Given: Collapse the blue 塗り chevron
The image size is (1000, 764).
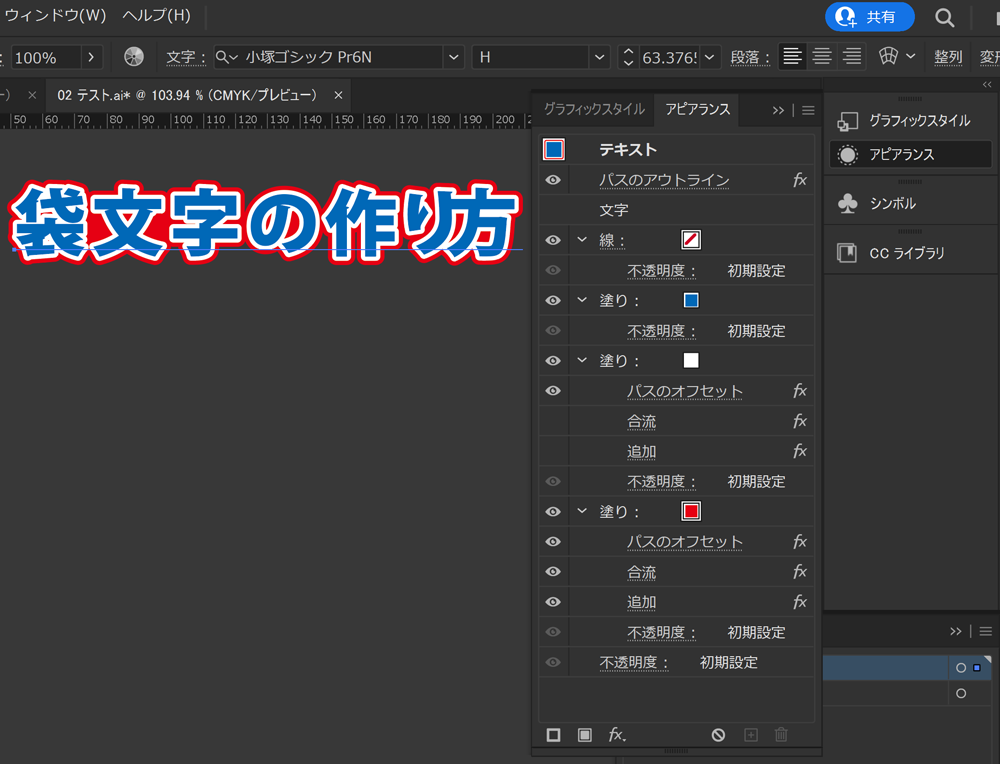Looking at the screenshot, I should pyautogui.click(x=582, y=300).
